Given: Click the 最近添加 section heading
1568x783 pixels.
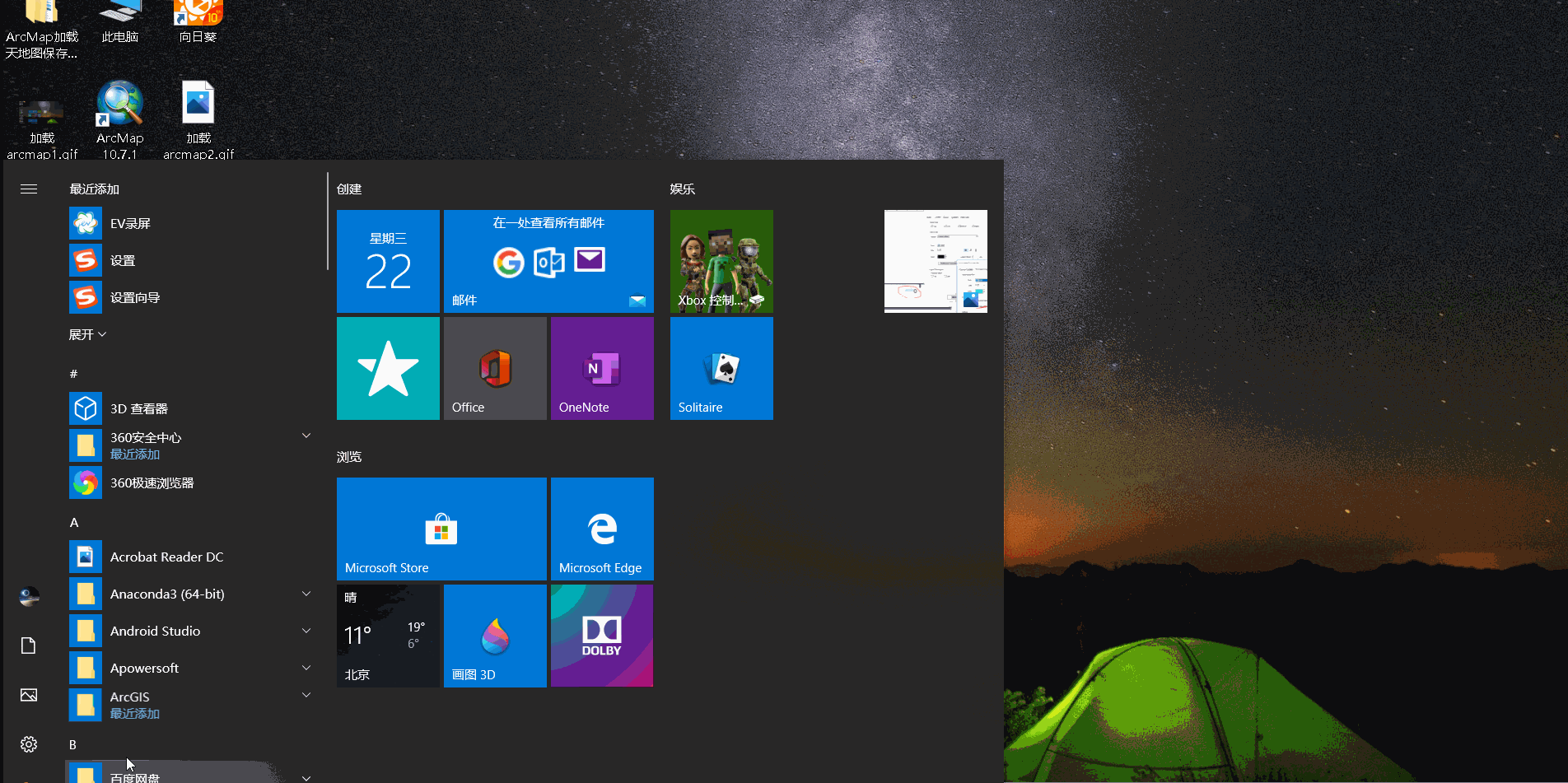Looking at the screenshot, I should click(94, 189).
